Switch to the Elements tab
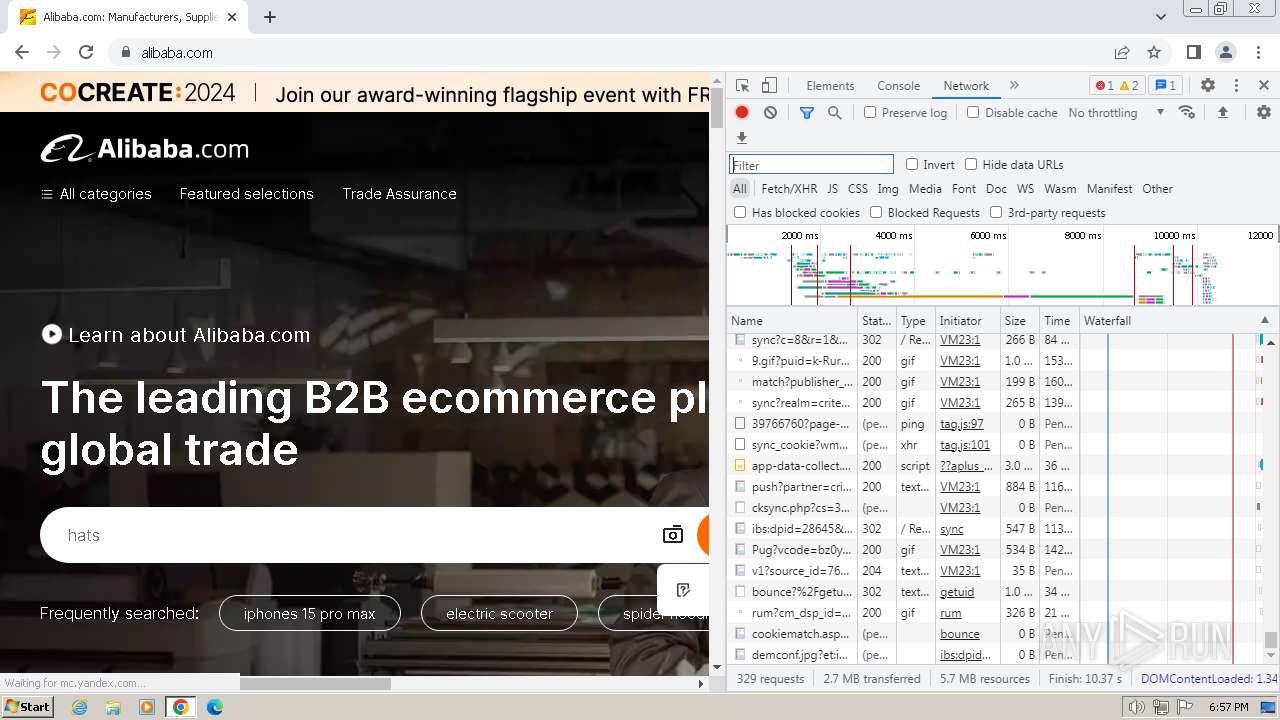The image size is (1280, 720). coord(830,86)
